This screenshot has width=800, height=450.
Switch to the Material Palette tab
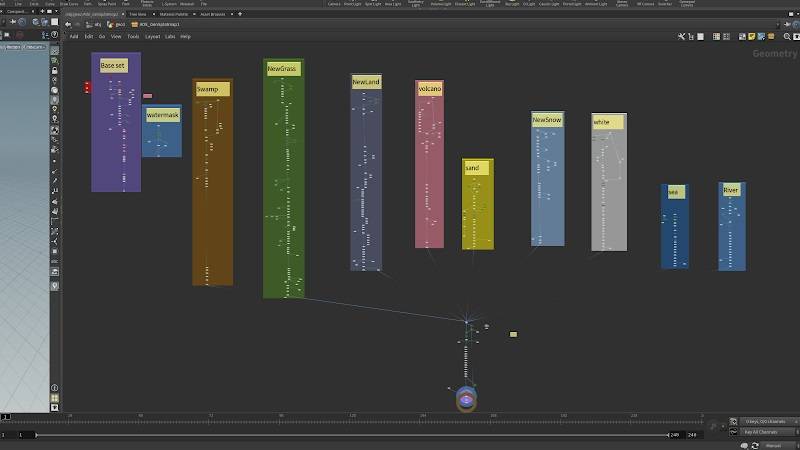[176, 15]
